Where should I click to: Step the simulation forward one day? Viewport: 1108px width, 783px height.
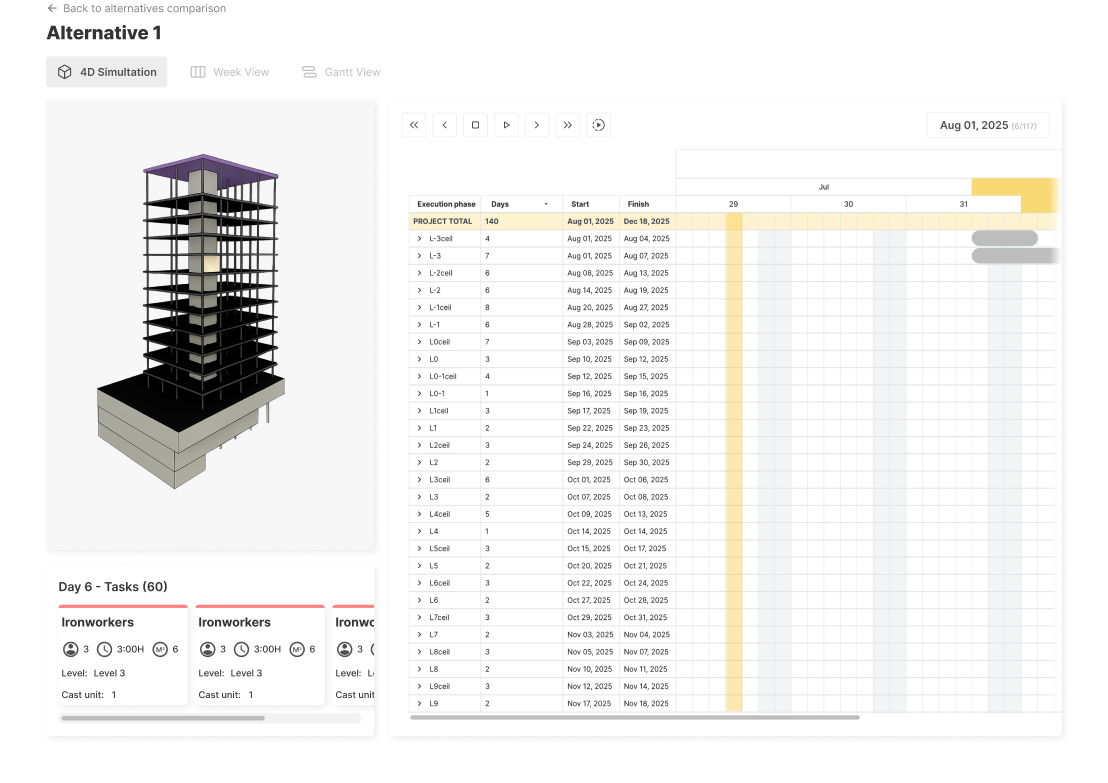tap(537, 125)
